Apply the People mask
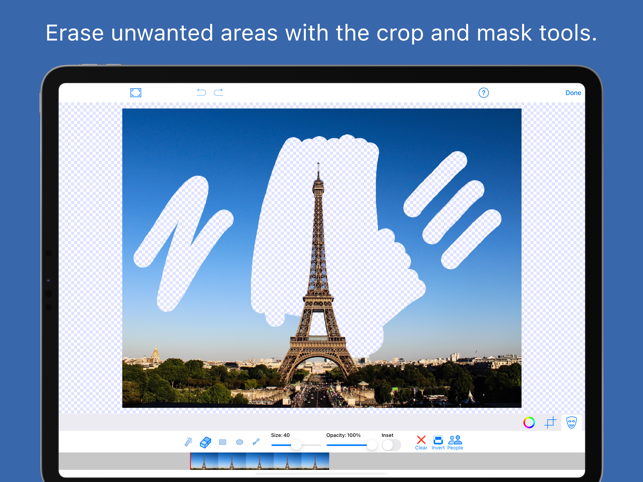This screenshot has width=643, height=482. click(455, 442)
